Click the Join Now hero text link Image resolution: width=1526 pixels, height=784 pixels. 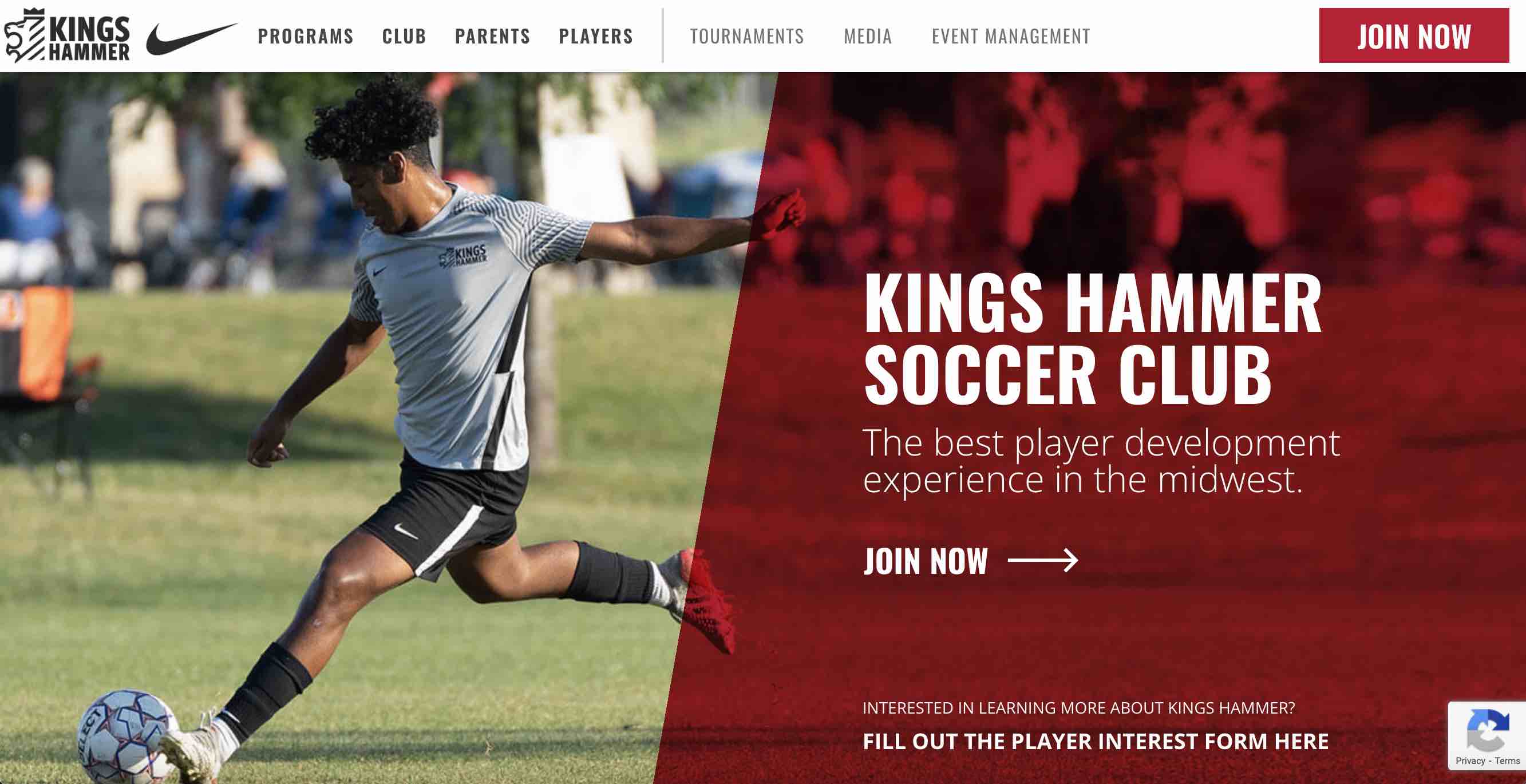click(926, 561)
